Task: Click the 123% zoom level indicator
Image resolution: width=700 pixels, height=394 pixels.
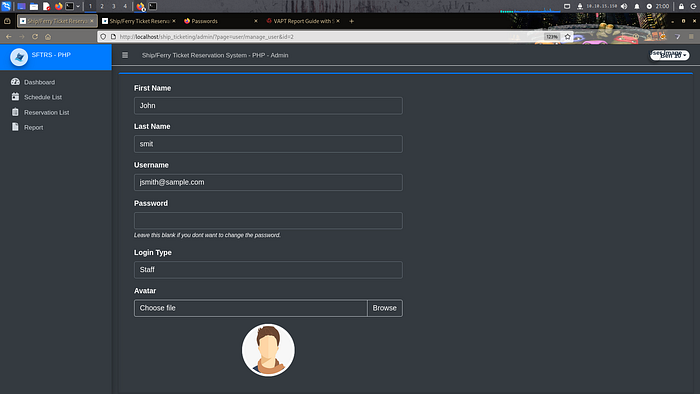Action: click(552, 37)
